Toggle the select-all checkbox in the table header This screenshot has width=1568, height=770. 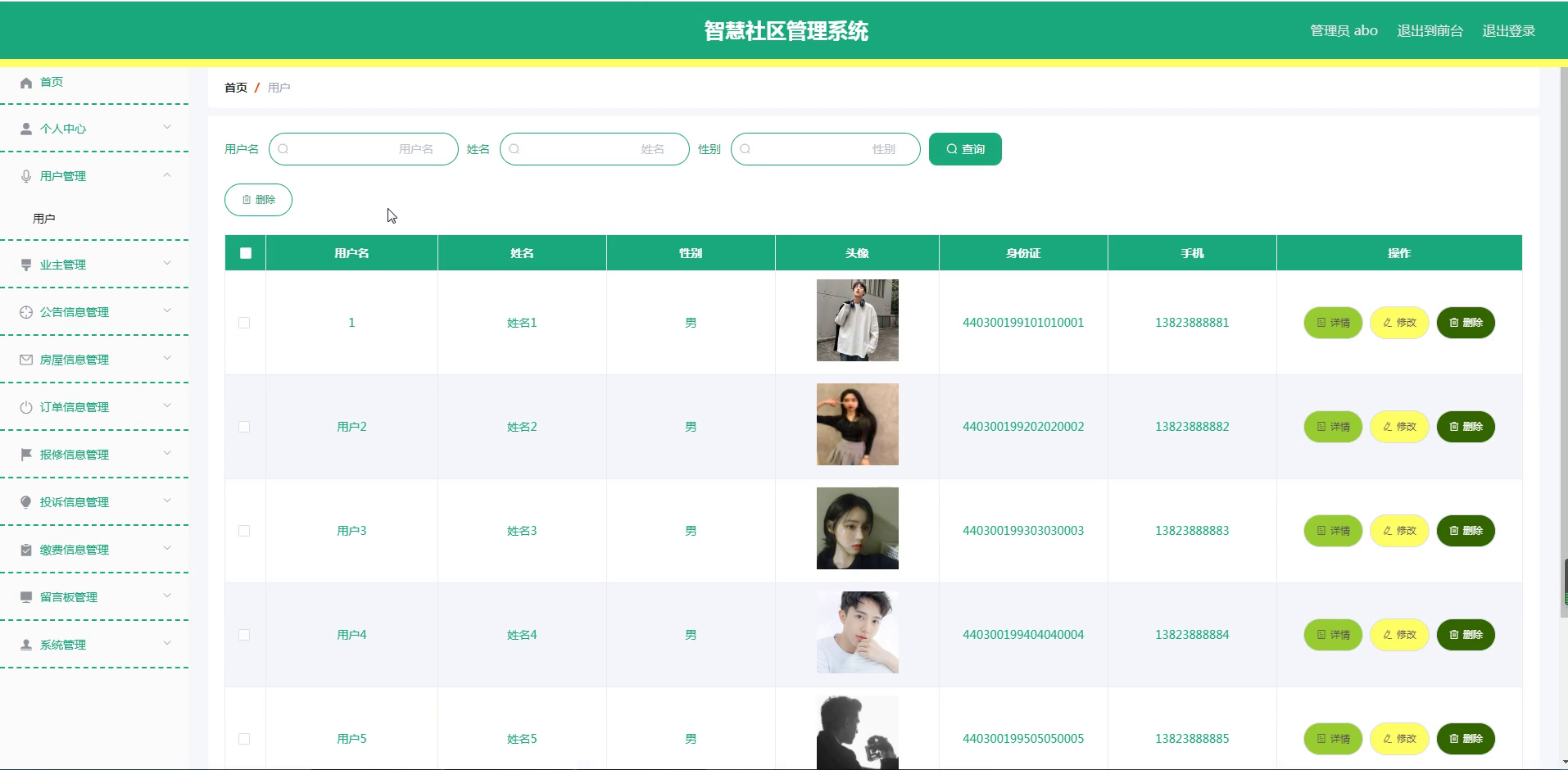[x=246, y=253]
